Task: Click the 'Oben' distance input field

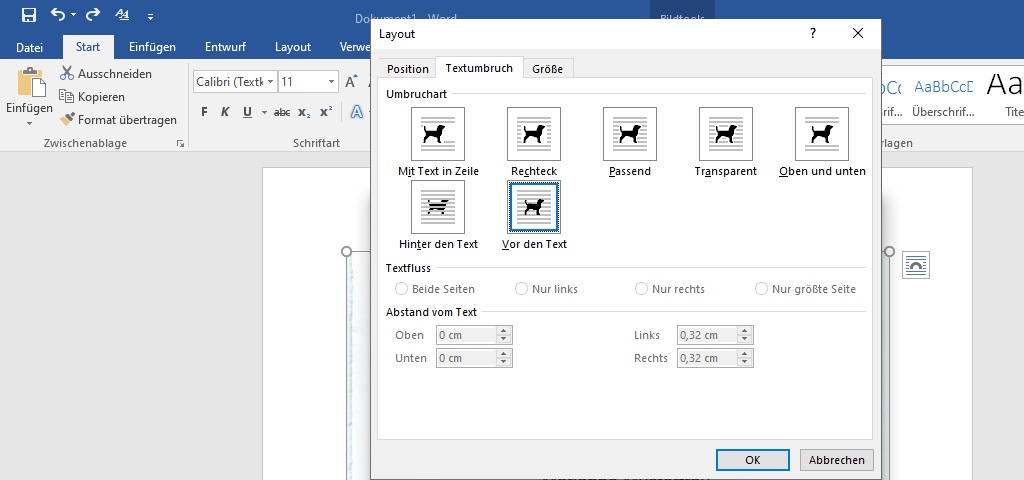Action: coord(466,335)
